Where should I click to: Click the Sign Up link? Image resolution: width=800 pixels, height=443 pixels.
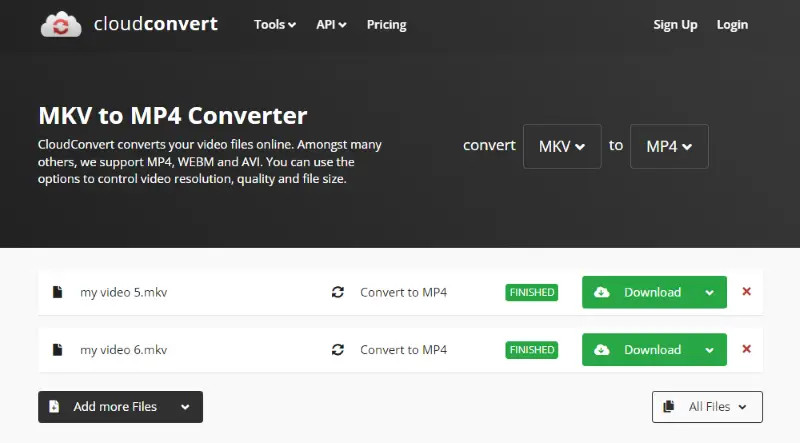[675, 24]
